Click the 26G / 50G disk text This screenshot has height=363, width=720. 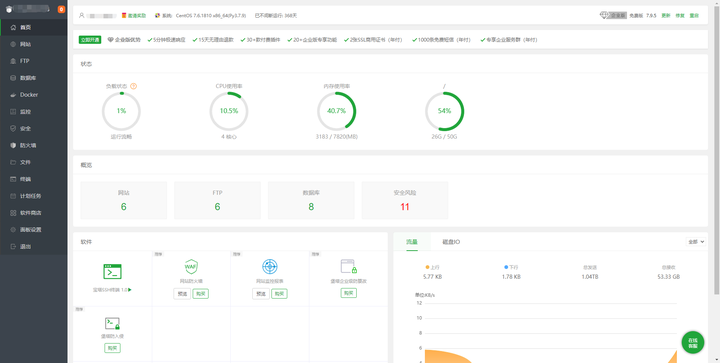tap(444, 137)
